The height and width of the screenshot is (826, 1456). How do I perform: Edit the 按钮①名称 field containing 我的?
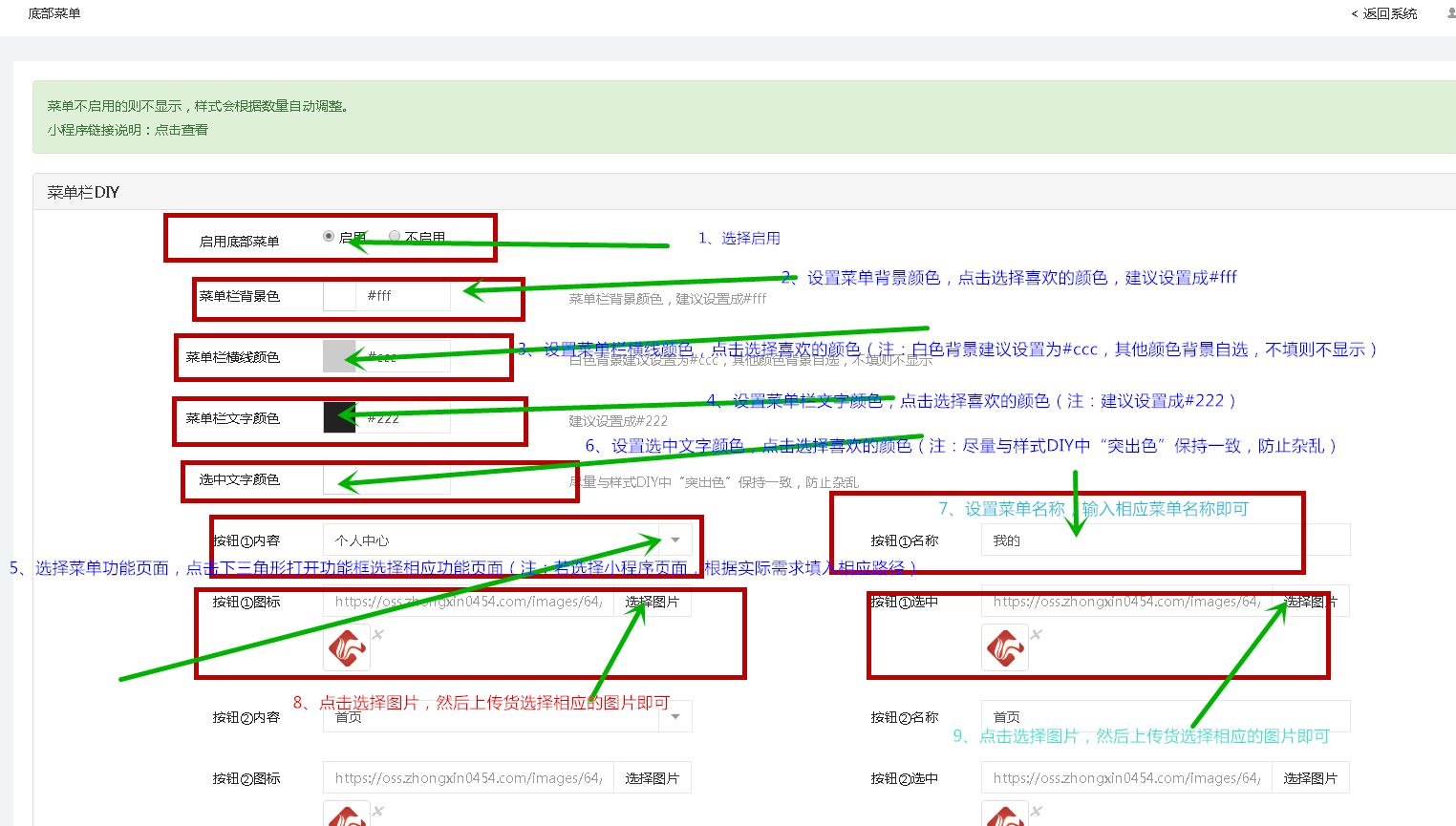1166,540
